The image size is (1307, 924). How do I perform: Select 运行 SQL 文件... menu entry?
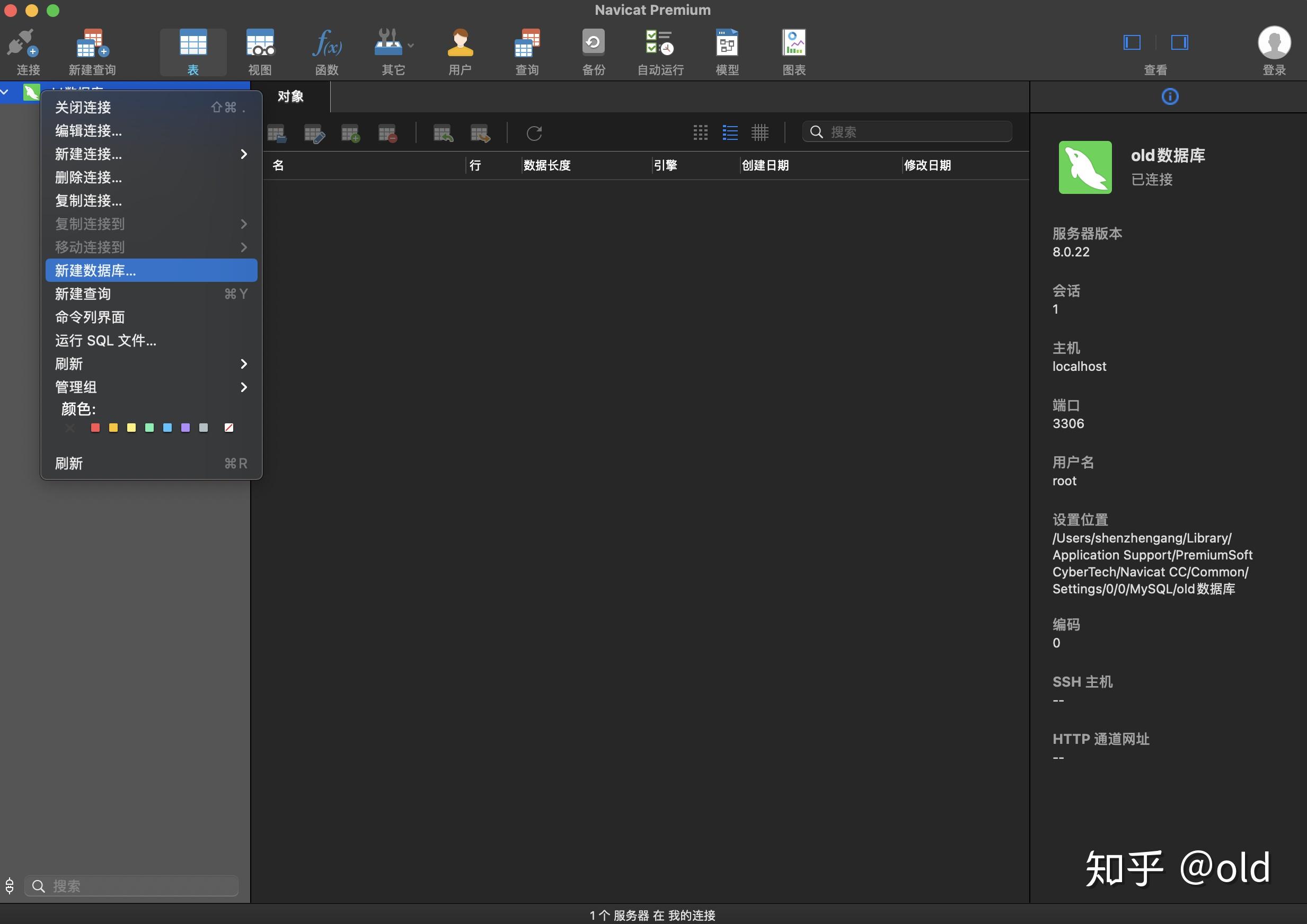[x=152, y=340]
